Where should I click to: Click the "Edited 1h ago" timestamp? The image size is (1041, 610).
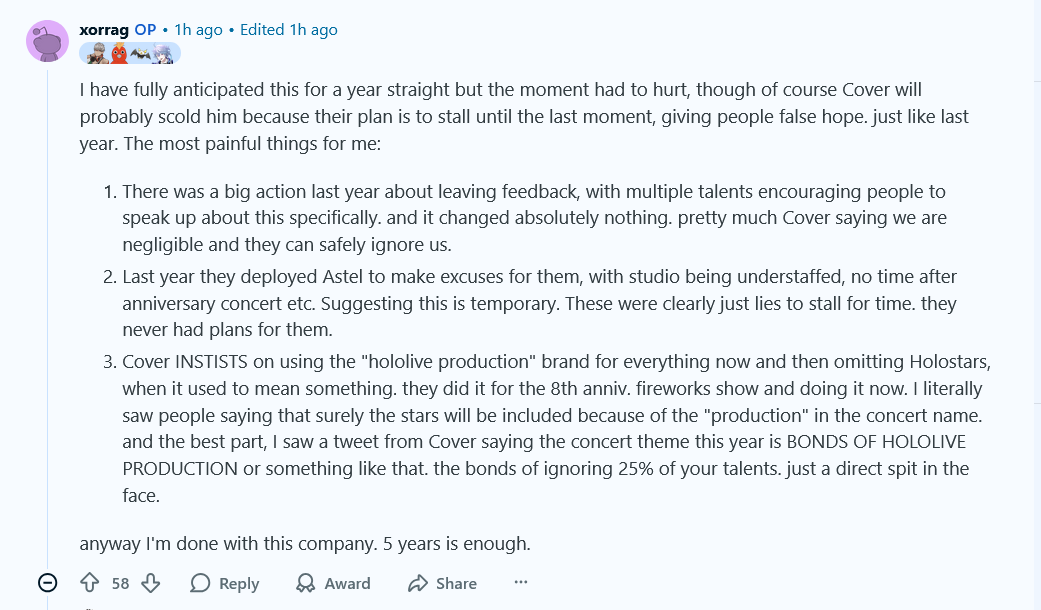click(289, 30)
